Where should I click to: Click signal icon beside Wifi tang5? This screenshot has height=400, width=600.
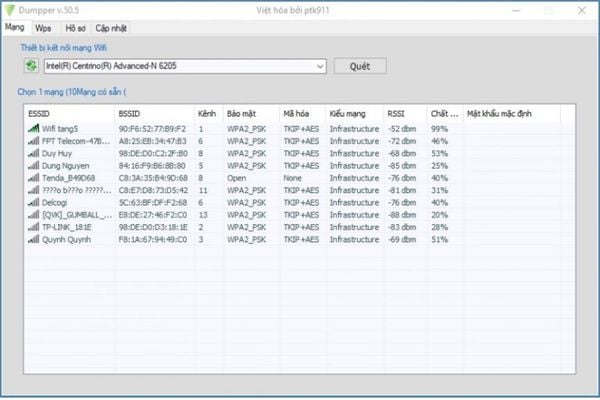(x=34, y=129)
